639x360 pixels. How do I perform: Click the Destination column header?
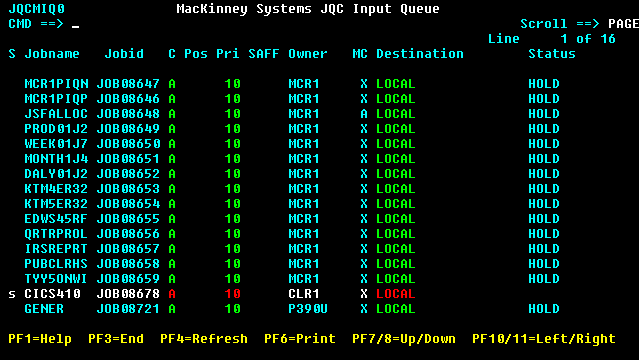pyautogui.click(x=420, y=54)
